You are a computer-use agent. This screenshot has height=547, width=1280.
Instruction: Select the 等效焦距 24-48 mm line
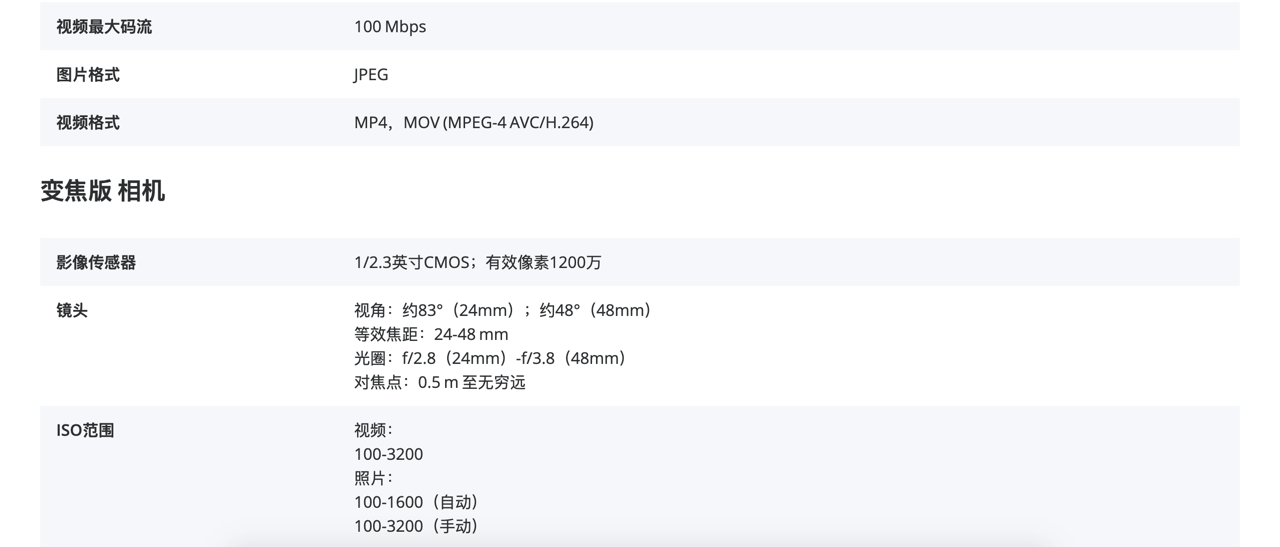coord(431,335)
